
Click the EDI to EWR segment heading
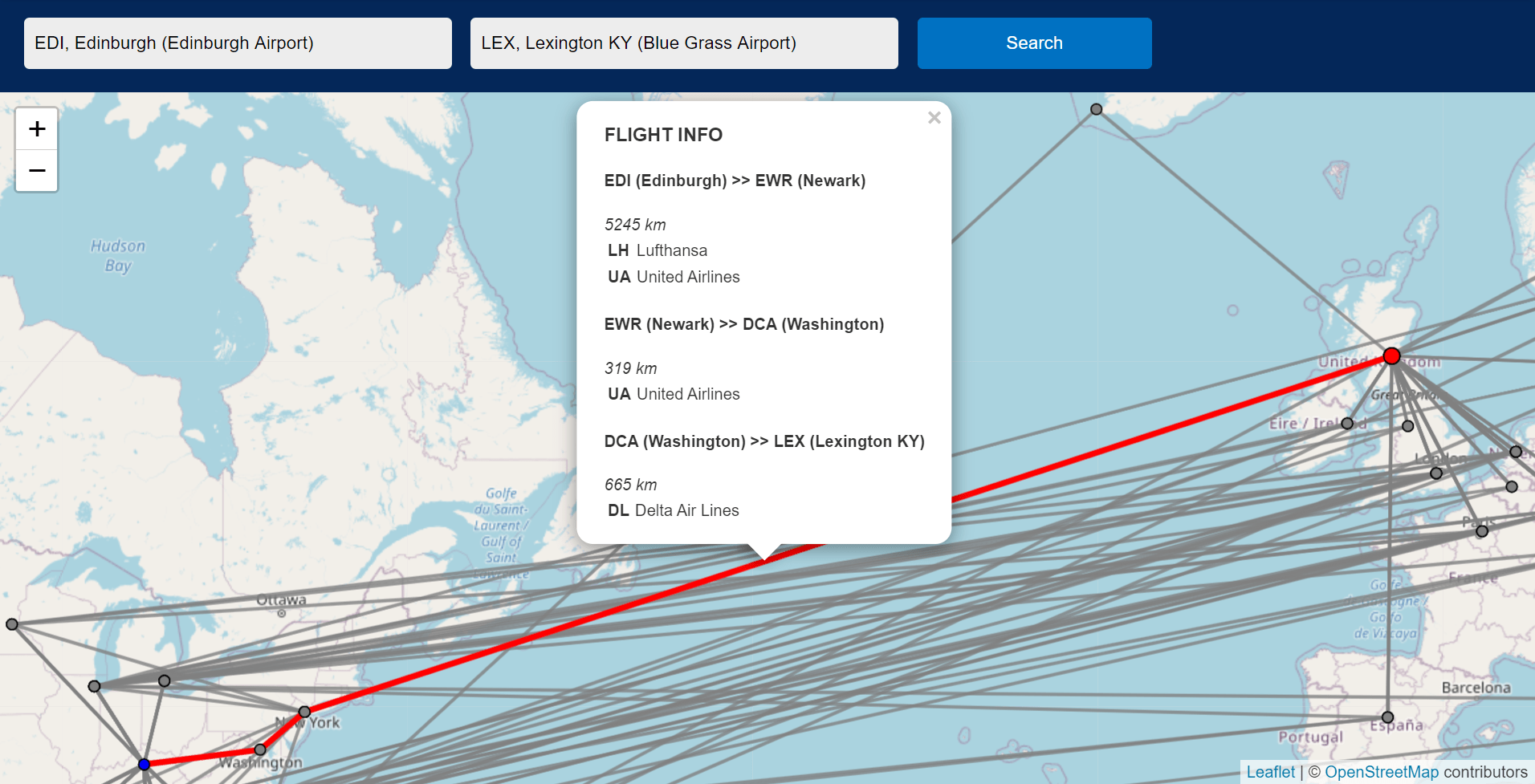click(735, 181)
